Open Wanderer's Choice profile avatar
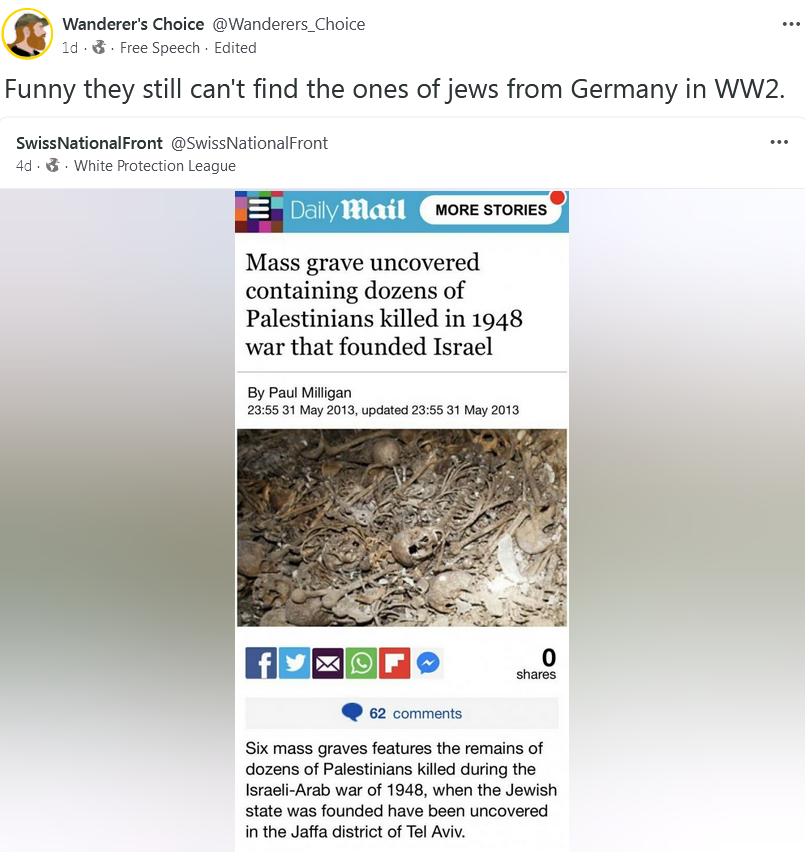 point(27,34)
